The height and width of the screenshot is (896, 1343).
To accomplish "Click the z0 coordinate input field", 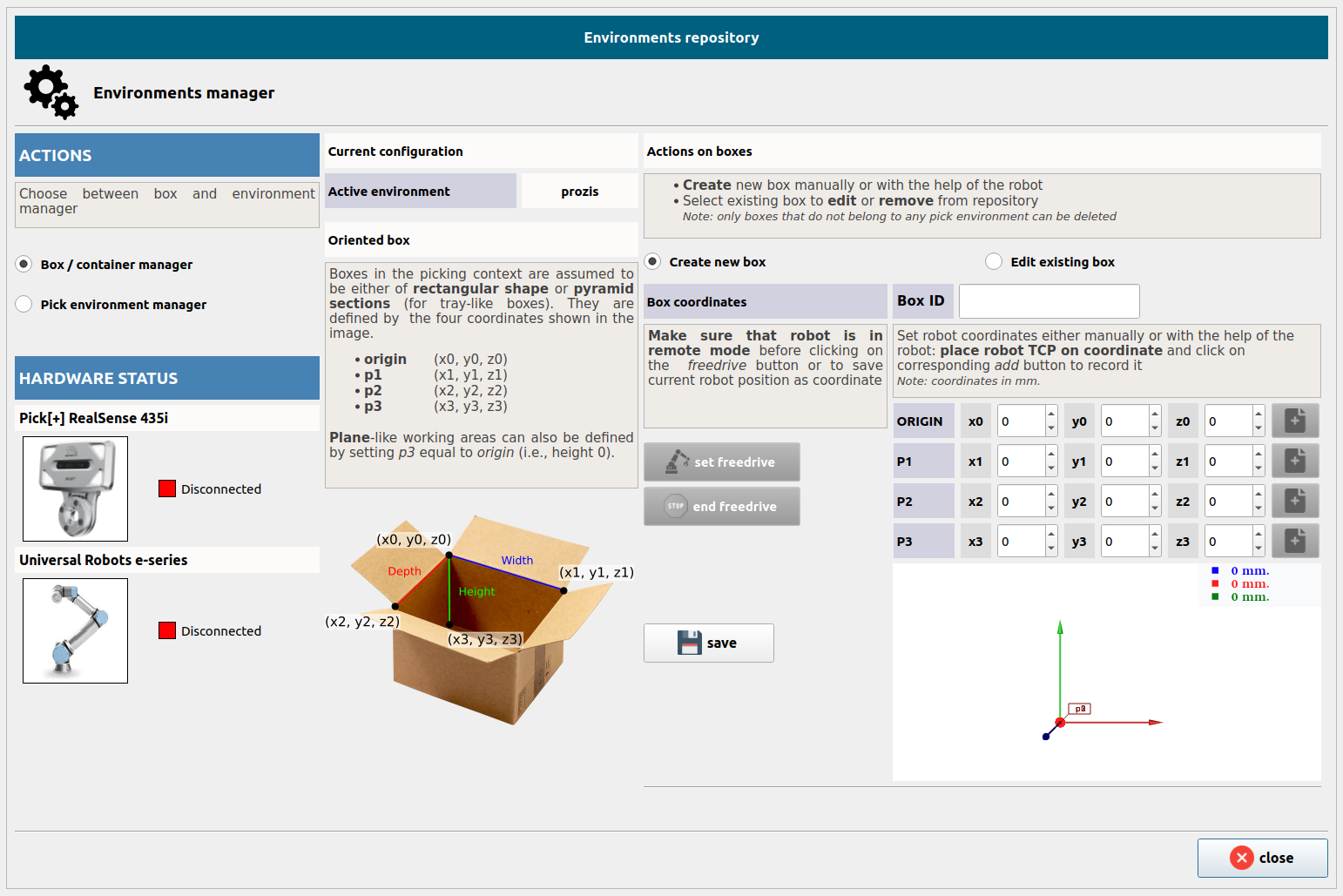I will (1228, 421).
